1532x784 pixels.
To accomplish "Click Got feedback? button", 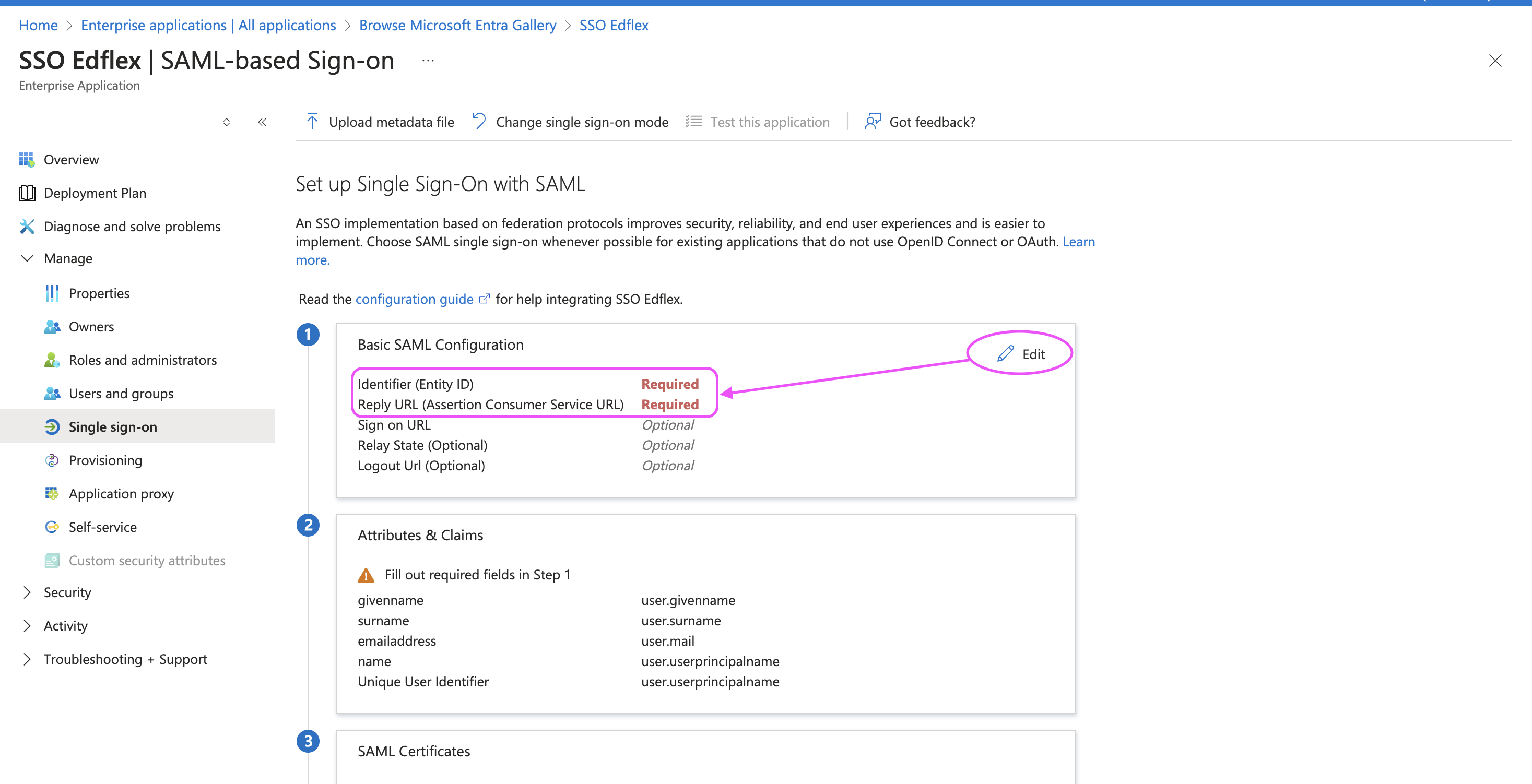I will click(920, 121).
